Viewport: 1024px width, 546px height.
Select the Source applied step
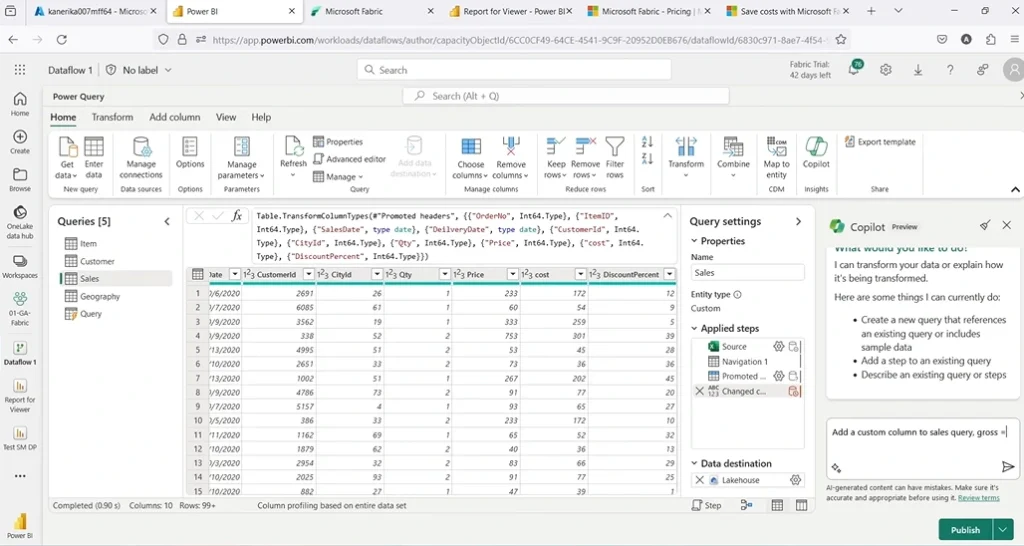[733, 347]
